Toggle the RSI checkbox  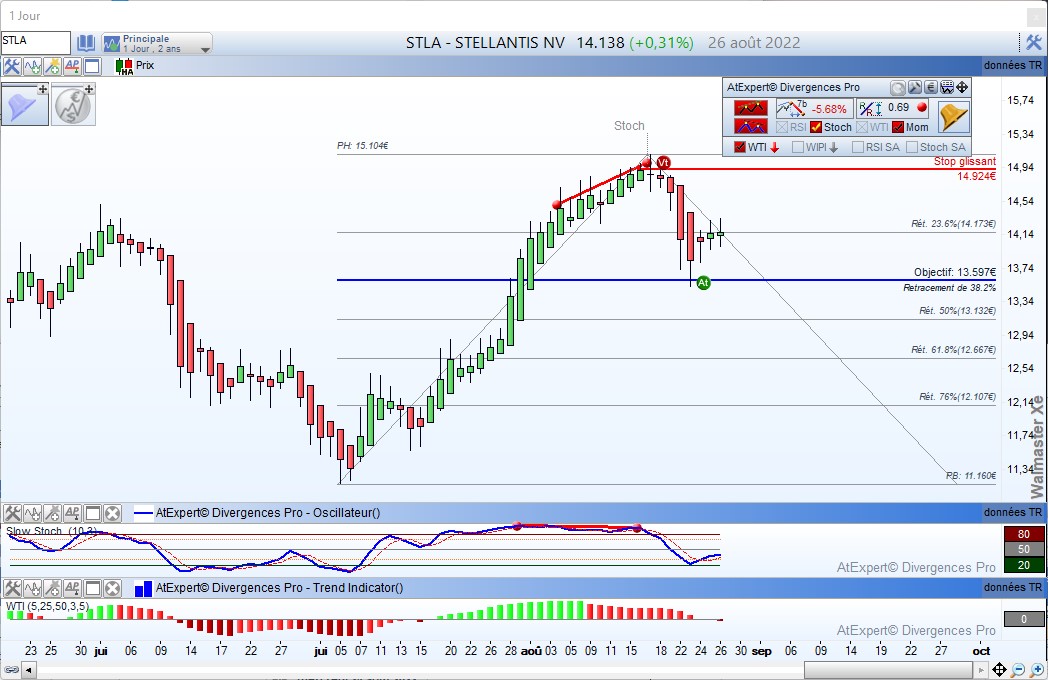(782, 127)
